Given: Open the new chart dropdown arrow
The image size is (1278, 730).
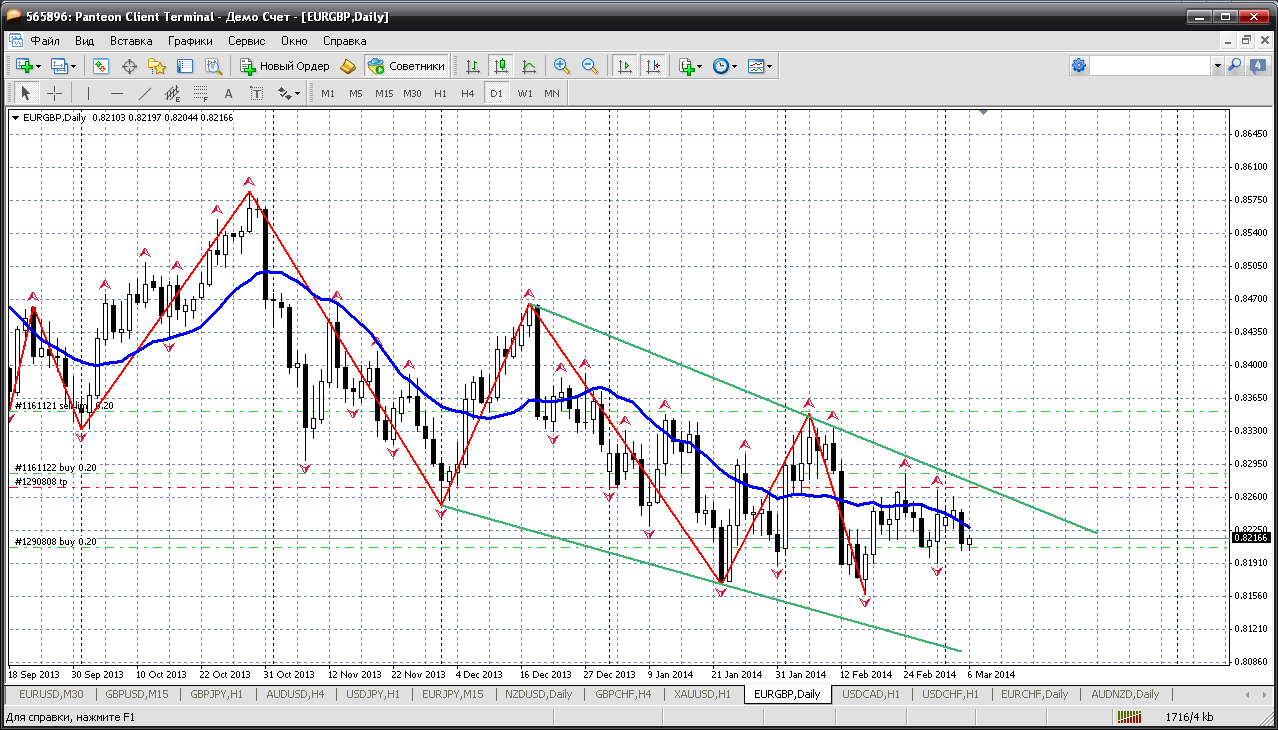Looking at the screenshot, I should tap(38, 66).
